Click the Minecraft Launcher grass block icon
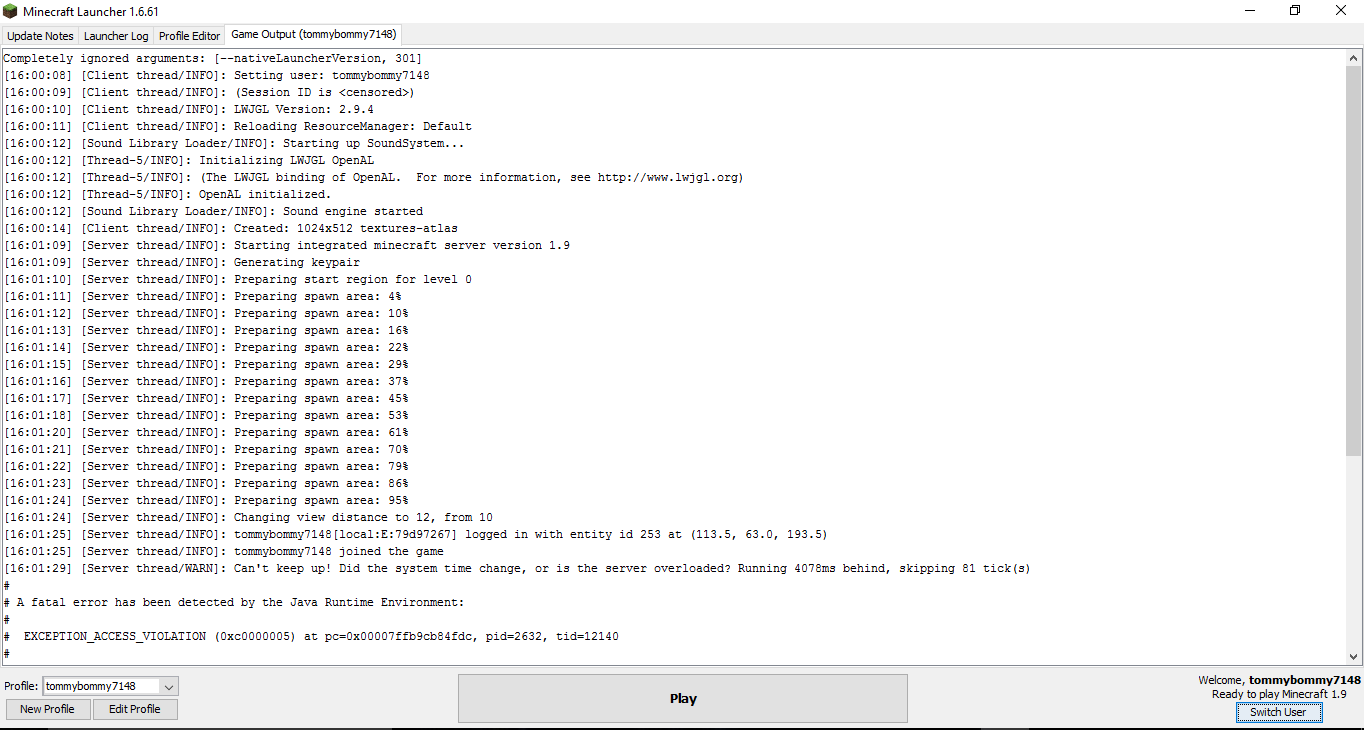This screenshot has width=1364, height=730. tap(10, 11)
